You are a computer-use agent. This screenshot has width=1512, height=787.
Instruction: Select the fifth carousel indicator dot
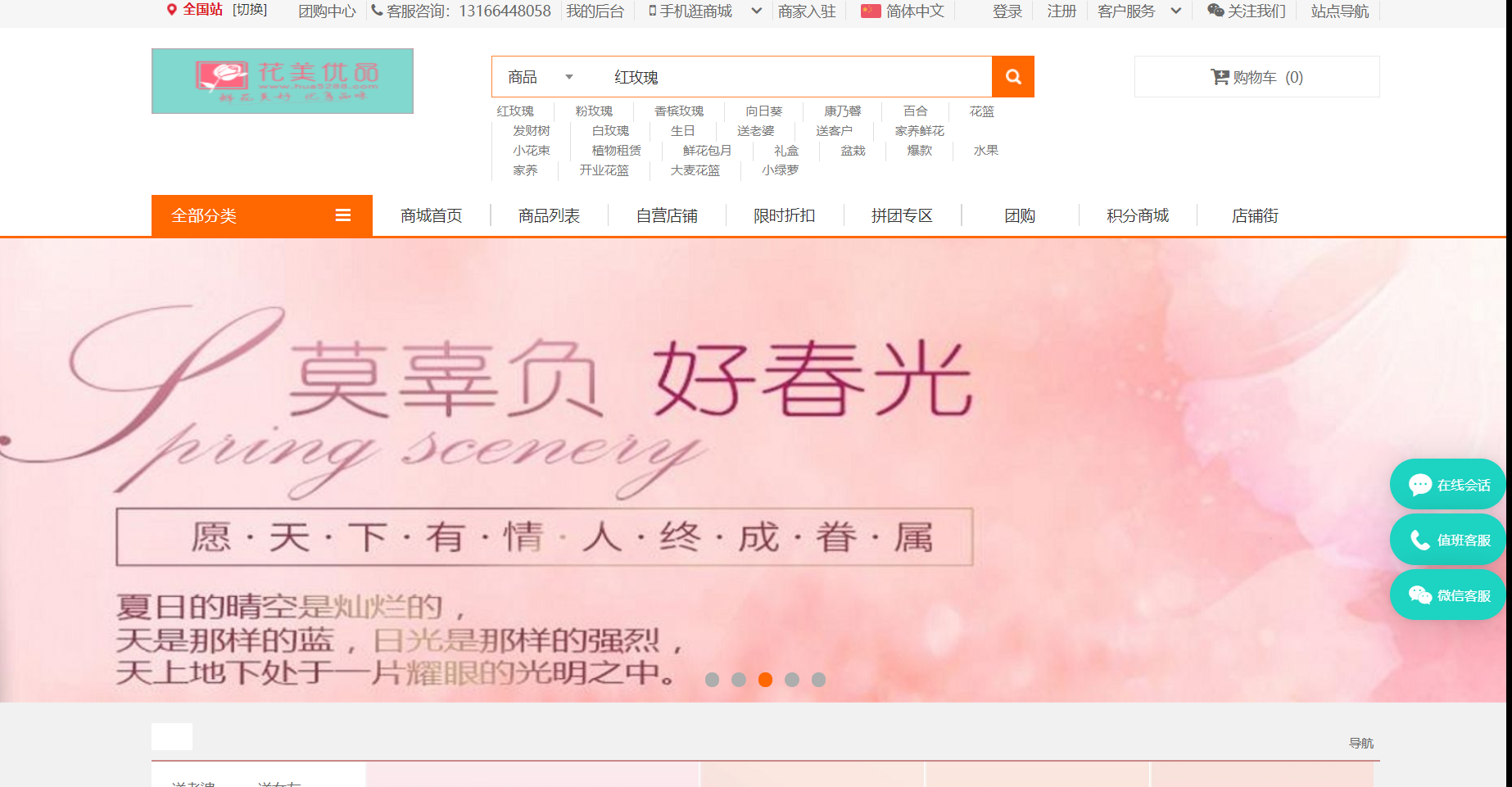(x=818, y=680)
